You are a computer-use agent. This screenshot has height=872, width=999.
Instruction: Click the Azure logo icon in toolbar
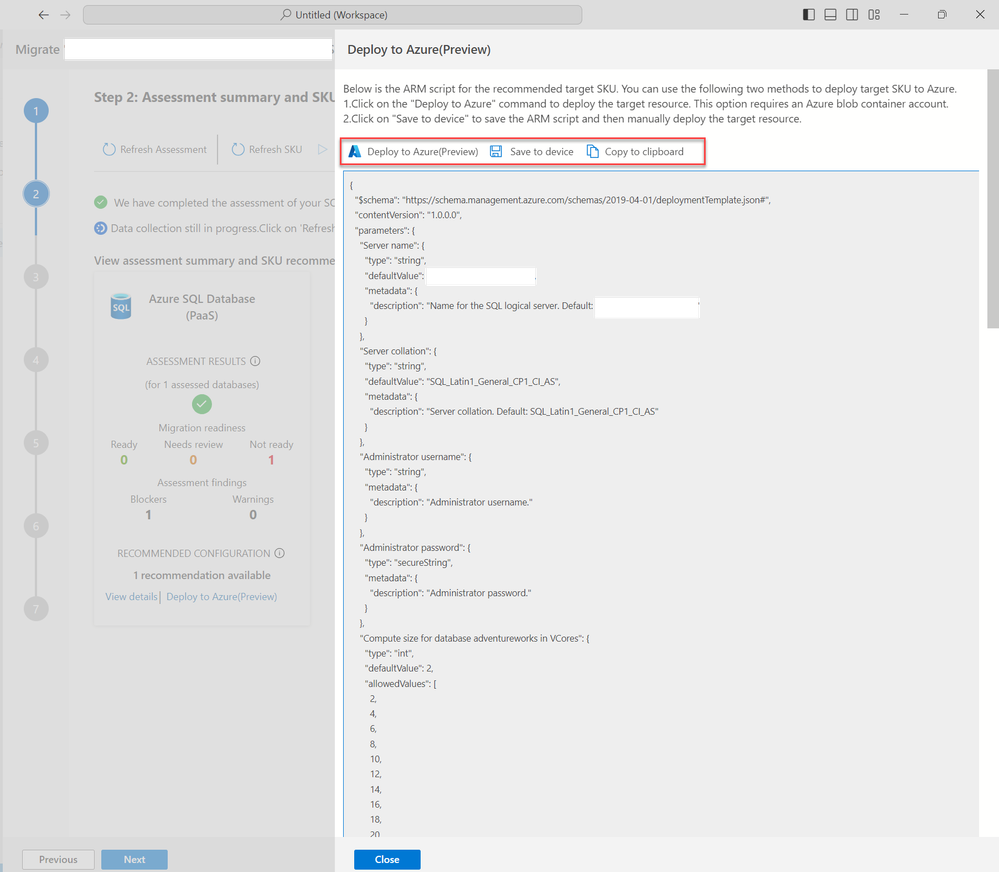coord(355,152)
